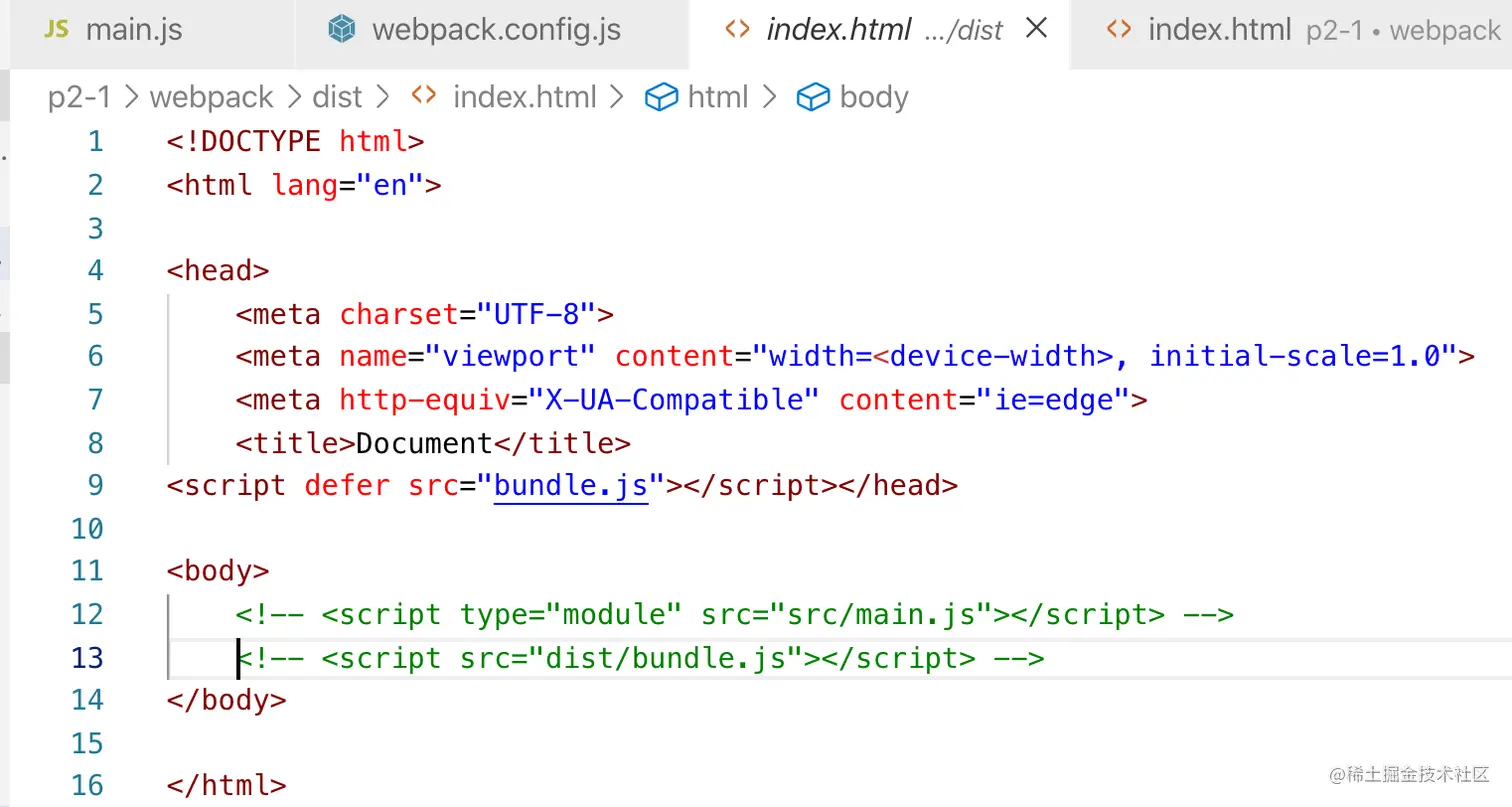Click charset "UTF-8" value

tap(536, 314)
